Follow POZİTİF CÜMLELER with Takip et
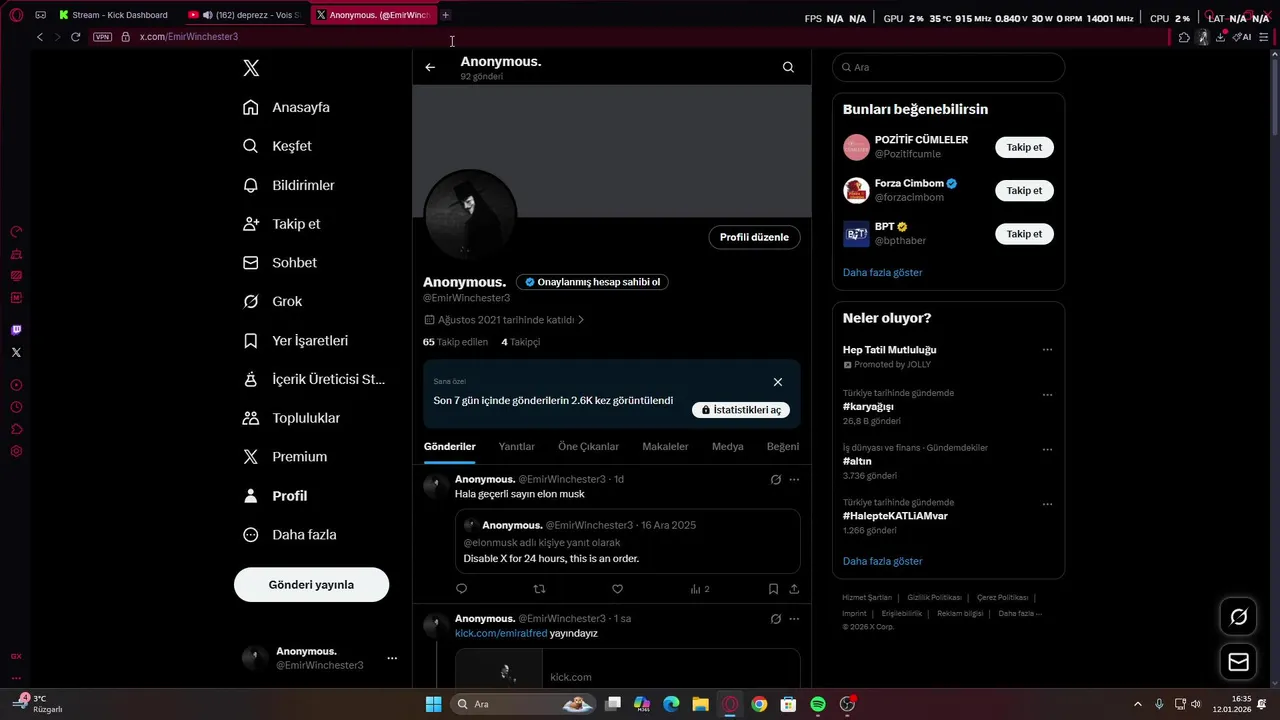 pos(1024,147)
